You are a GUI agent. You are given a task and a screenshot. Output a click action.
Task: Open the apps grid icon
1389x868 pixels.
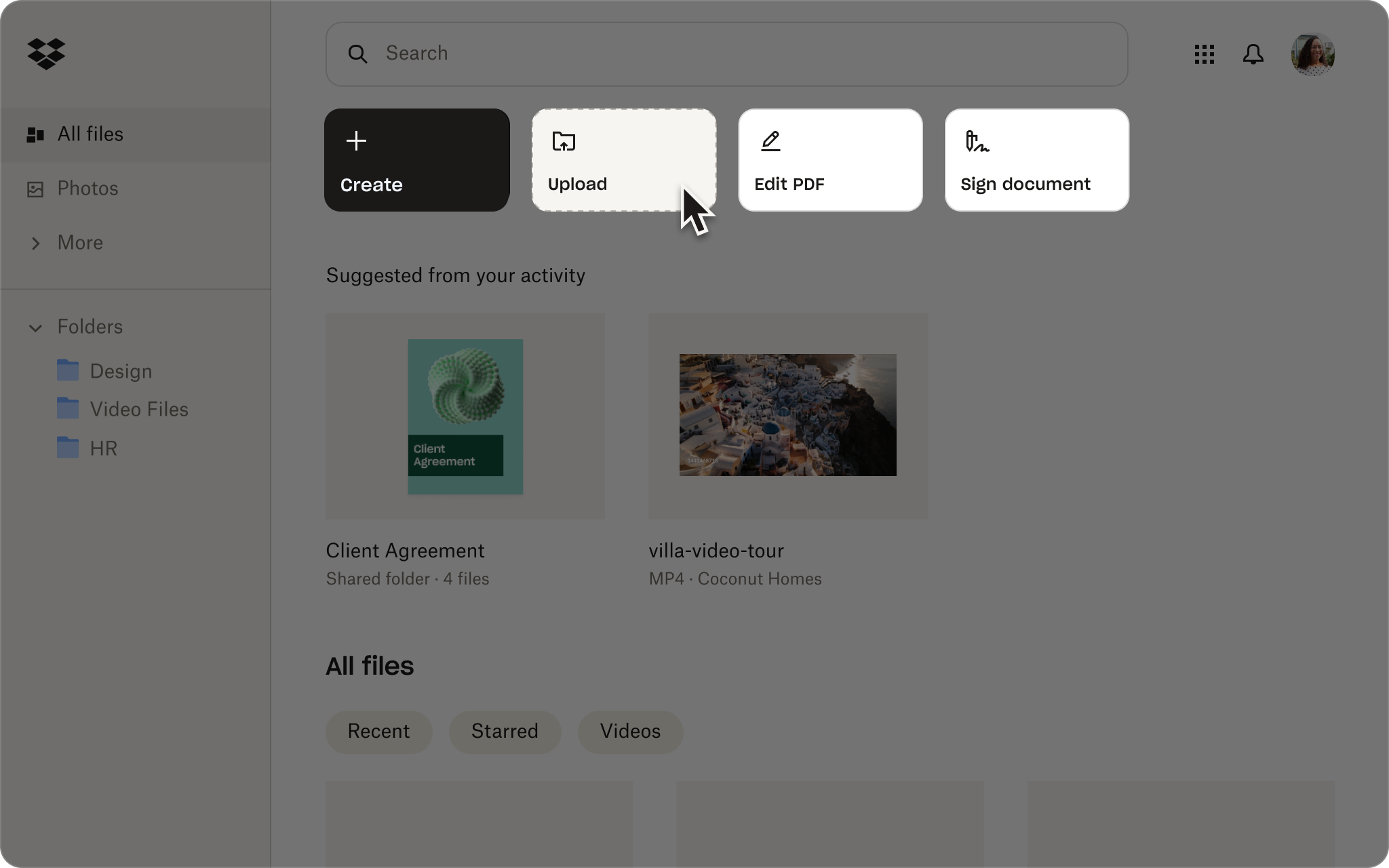tap(1205, 54)
